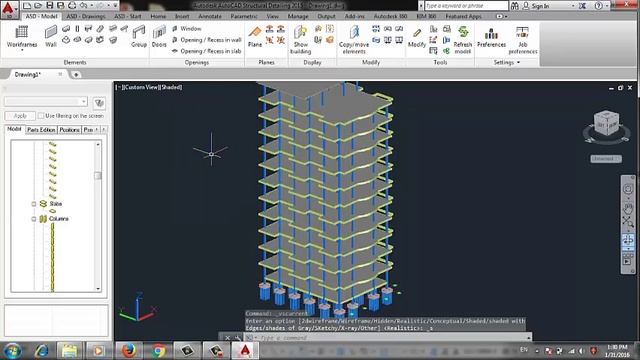The width and height of the screenshot is (640, 360).
Task: Click the AutoCAD taskbar button
Action: point(245,351)
